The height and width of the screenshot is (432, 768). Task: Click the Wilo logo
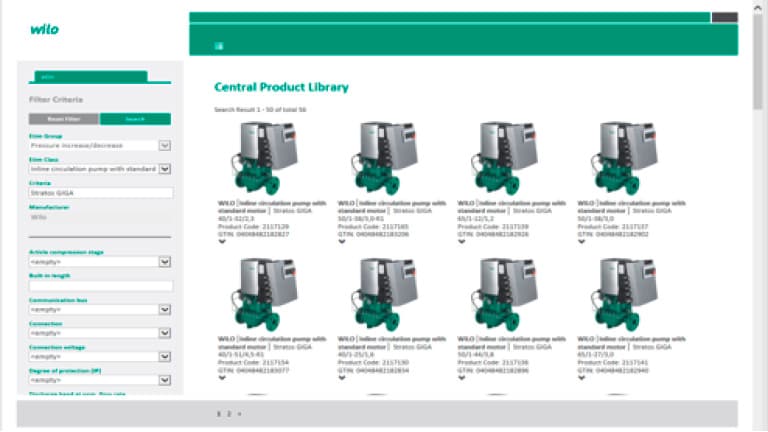[x=45, y=29]
